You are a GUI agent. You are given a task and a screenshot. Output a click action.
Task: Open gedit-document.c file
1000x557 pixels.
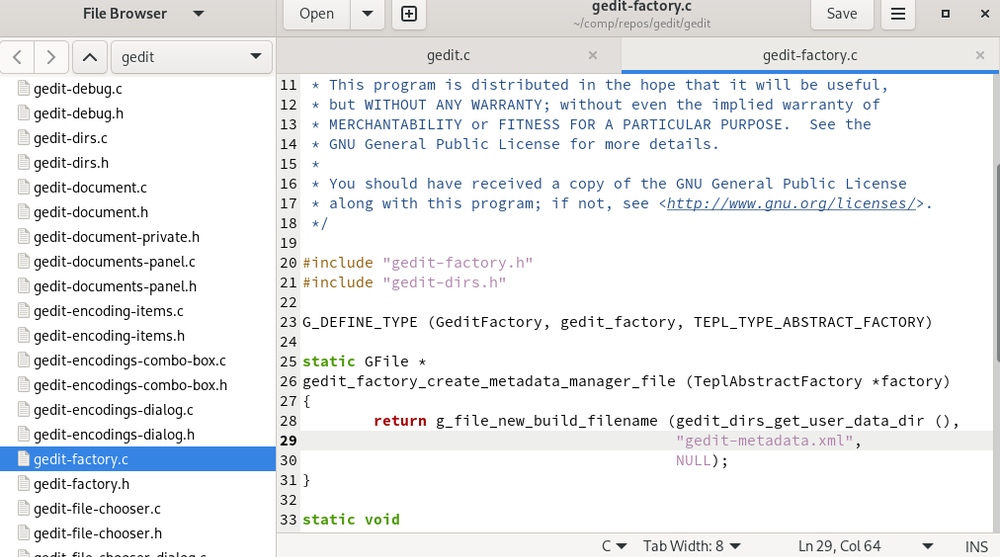tap(90, 188)
